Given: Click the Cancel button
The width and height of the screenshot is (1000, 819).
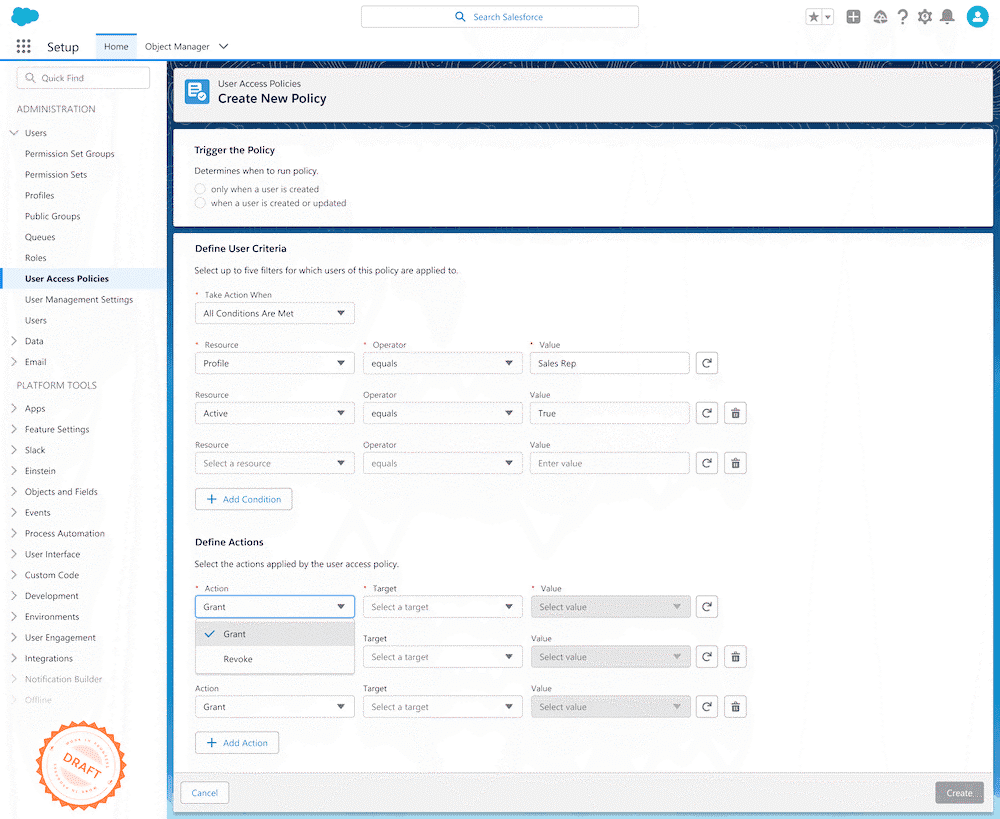Looking at the screenshot, I should click(205, 793).
